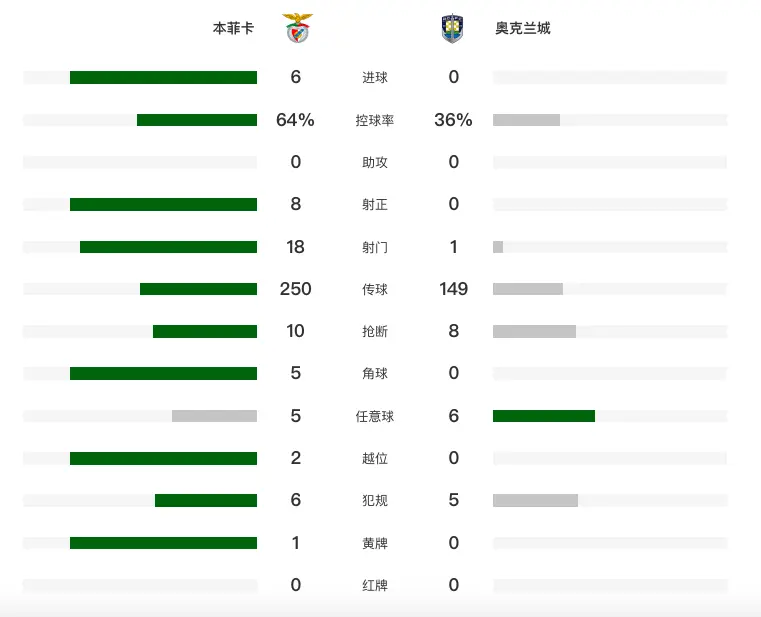Open the 奥克兰城 team name link

click(522, 29)
